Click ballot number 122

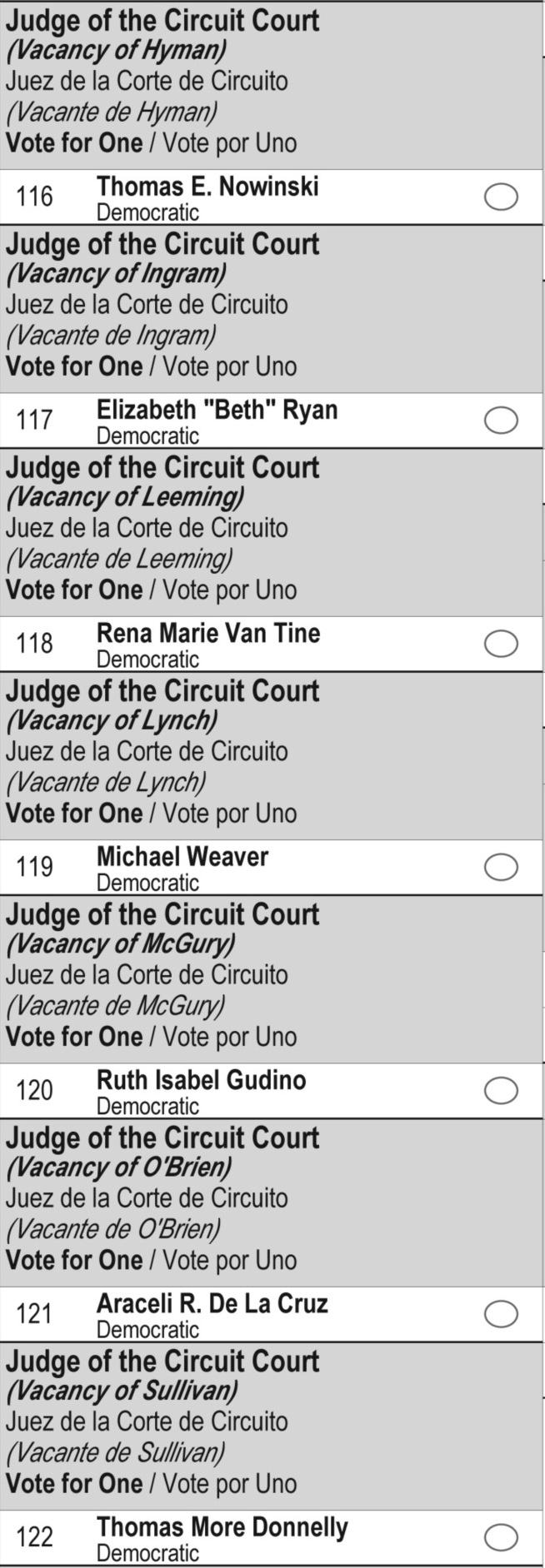[x=34, y=1537]
